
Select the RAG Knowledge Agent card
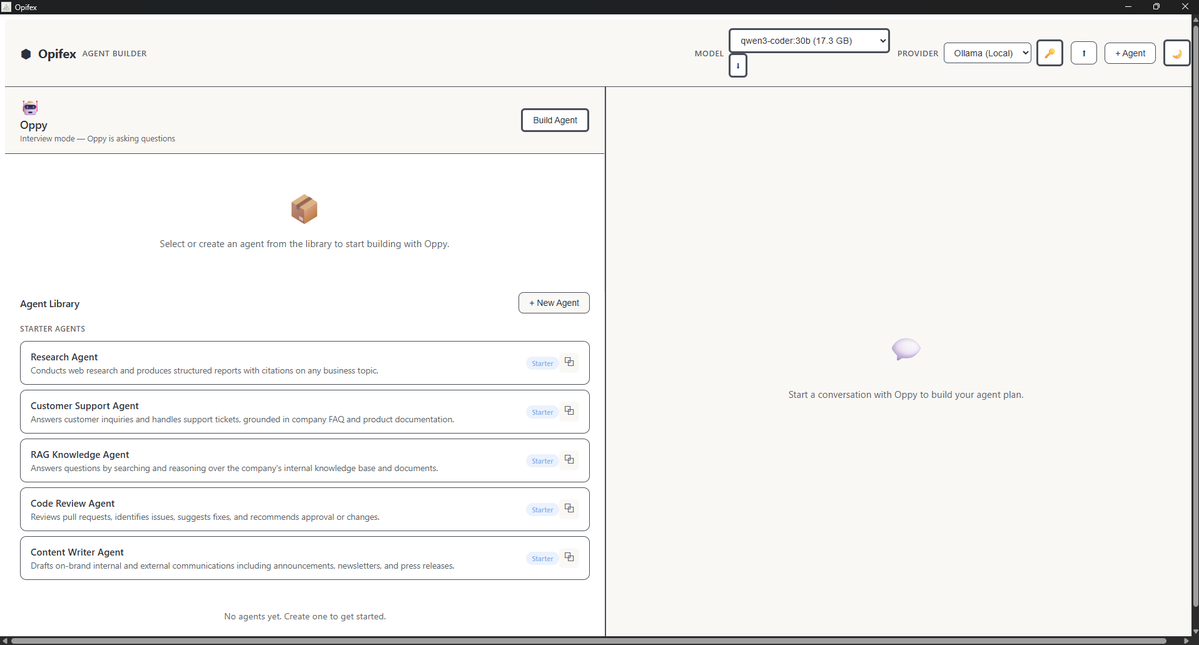[304, 461]
